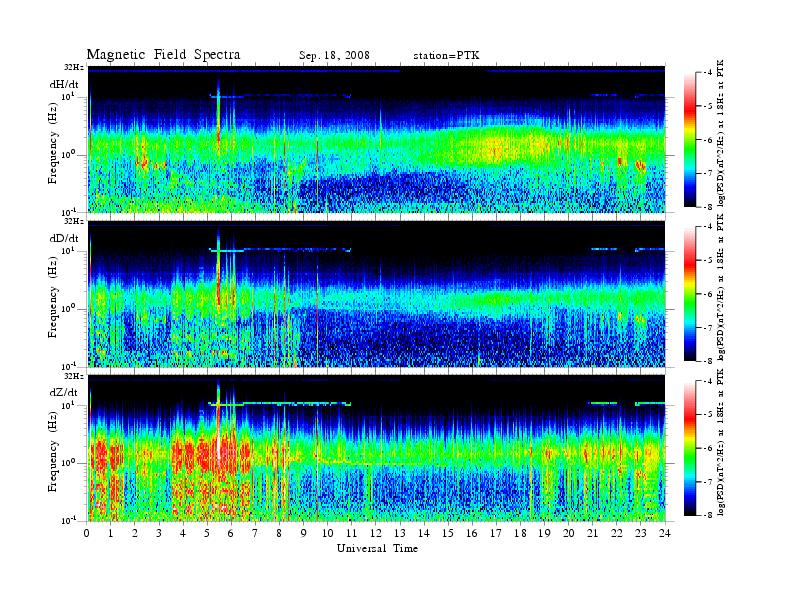Screen dimensions: 792x612
Task: Select the date text "Sep. 18, 2008"
Action: click(334, 56)
